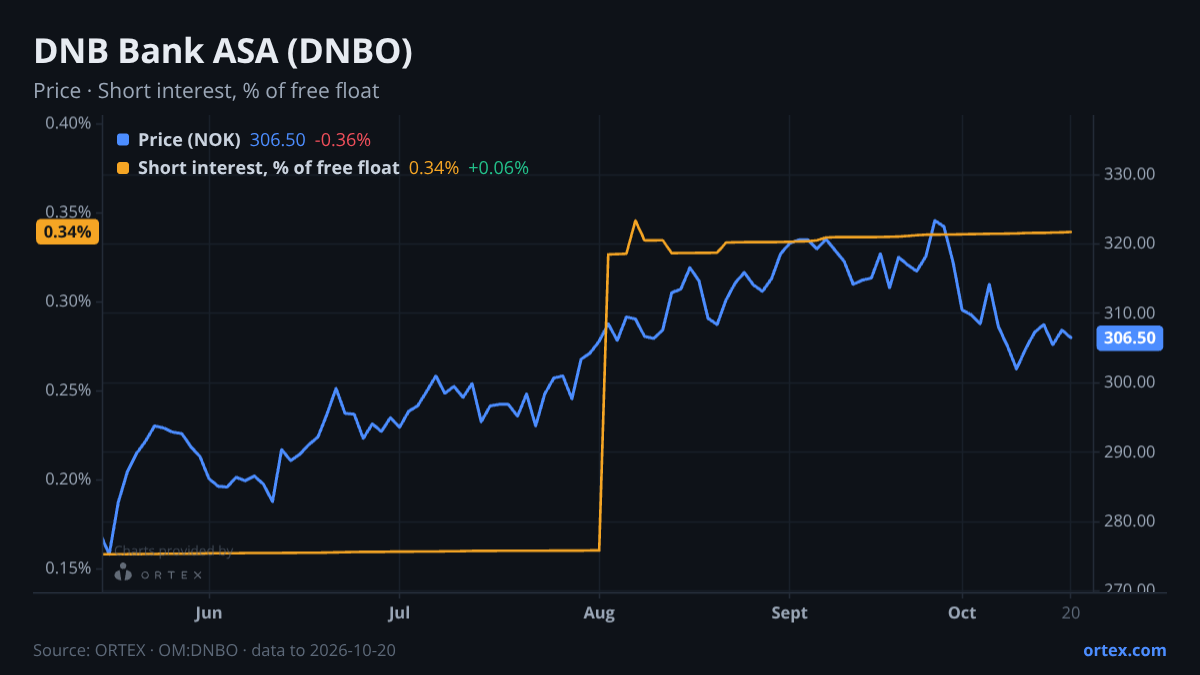Click the 0.35% left axis label
The height and width of the screenshot is (675, 1200).
click(x=68, y=212)
